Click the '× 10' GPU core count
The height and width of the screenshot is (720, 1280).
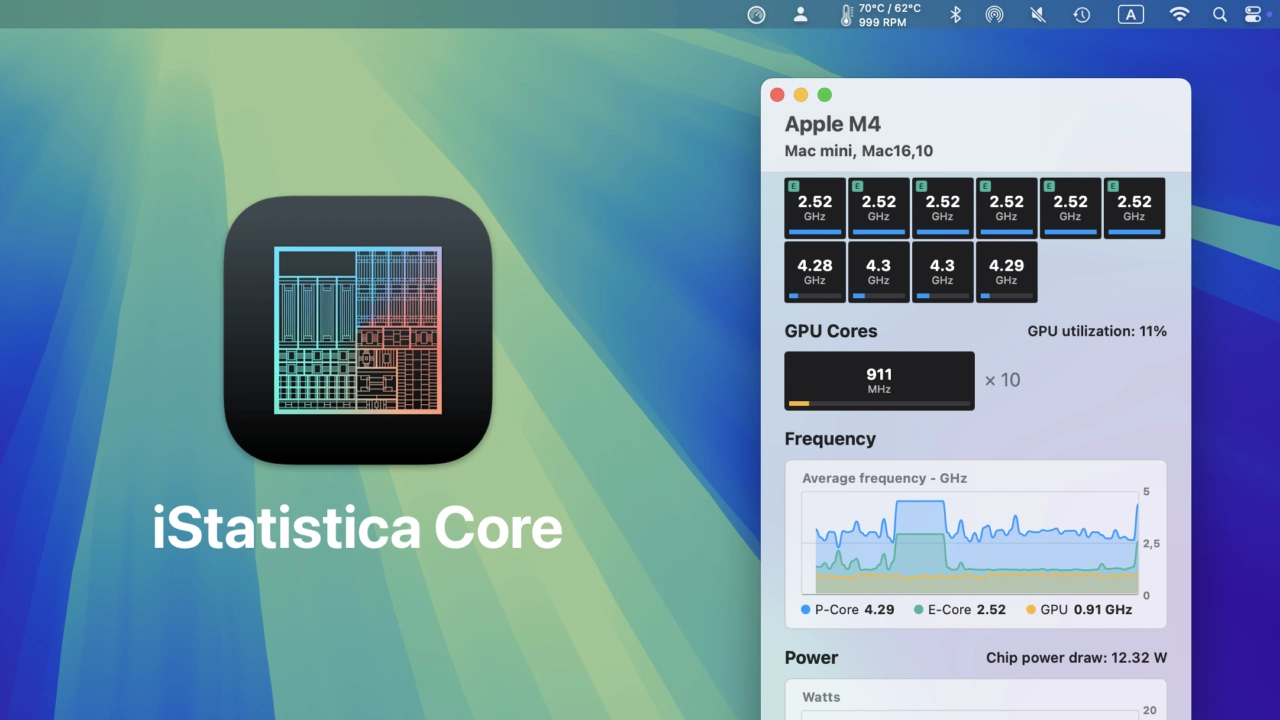coord(1002,380)
